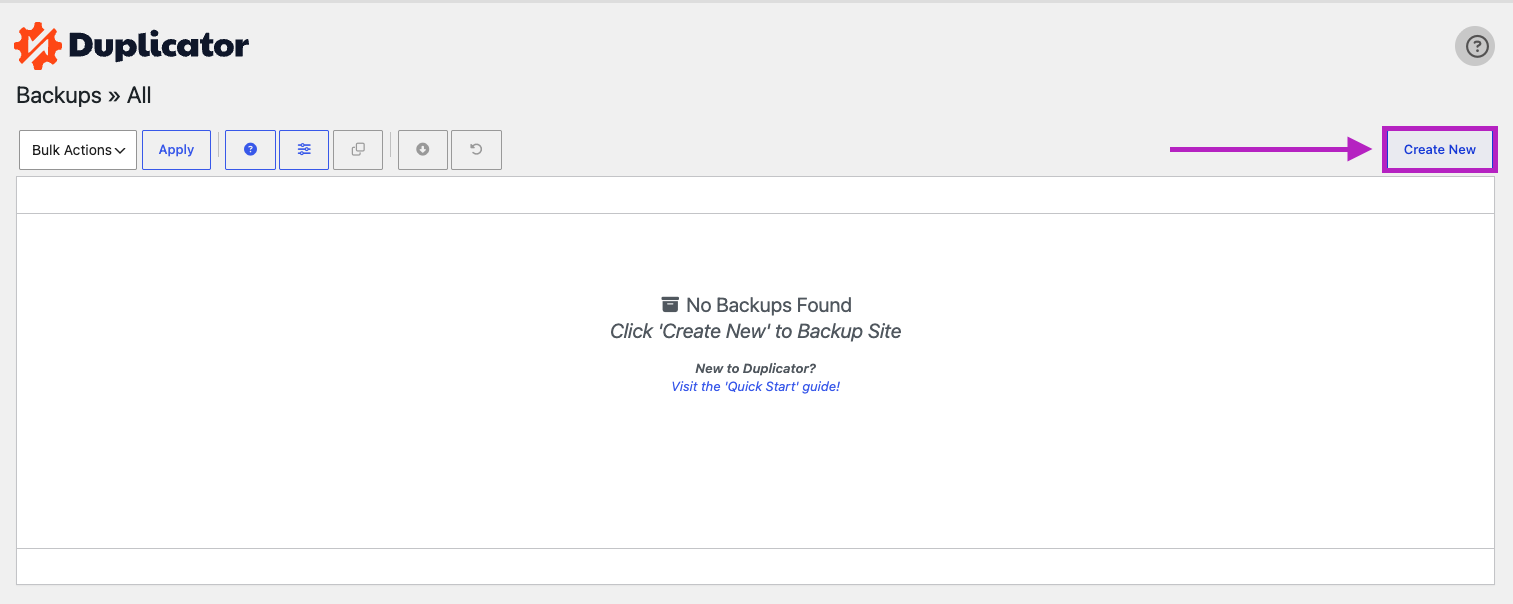Click the Create New button
Viewport: 1513px width, 604px height.
(1439, 150)
